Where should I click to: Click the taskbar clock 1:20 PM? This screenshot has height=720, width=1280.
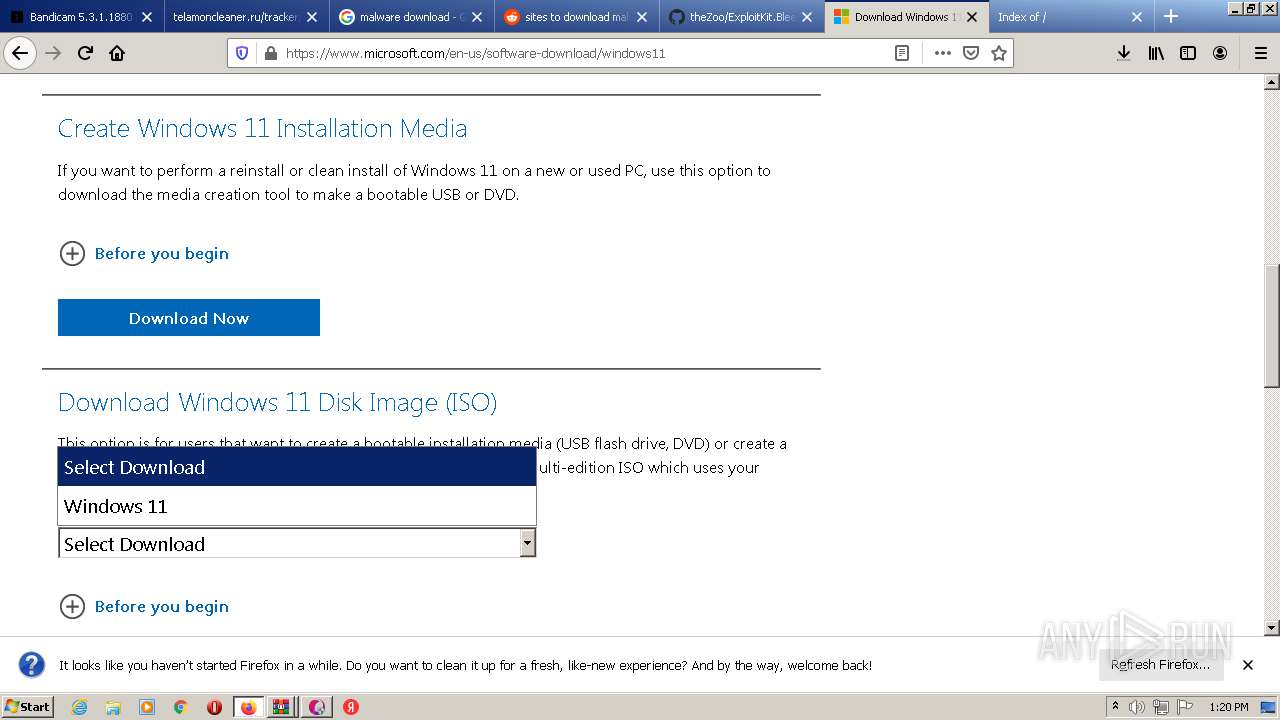[x=1228, y=707]
